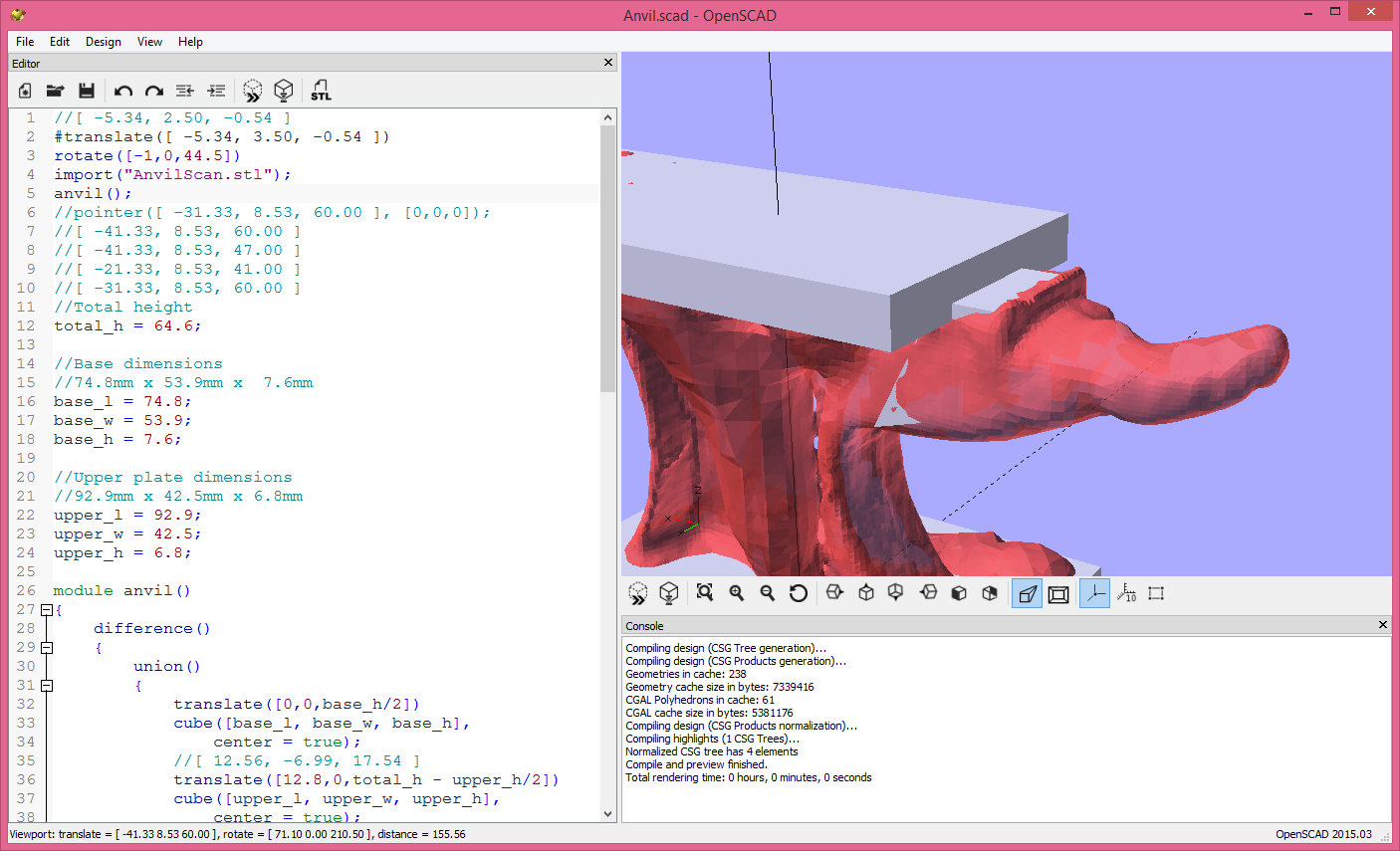This screenshot has height=851, width=1400.
Task: Open a file using the folder icon
Action: tap(55, 91)
